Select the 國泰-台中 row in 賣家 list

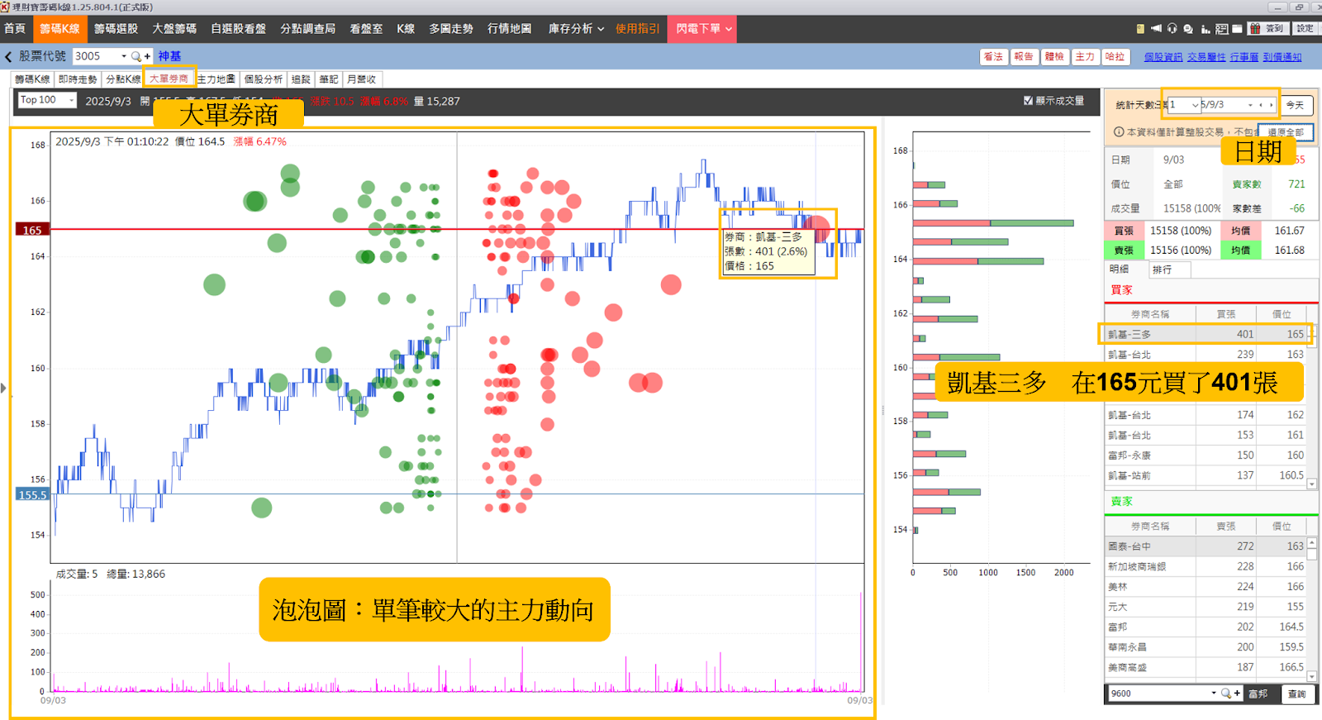click(1205, 546)
